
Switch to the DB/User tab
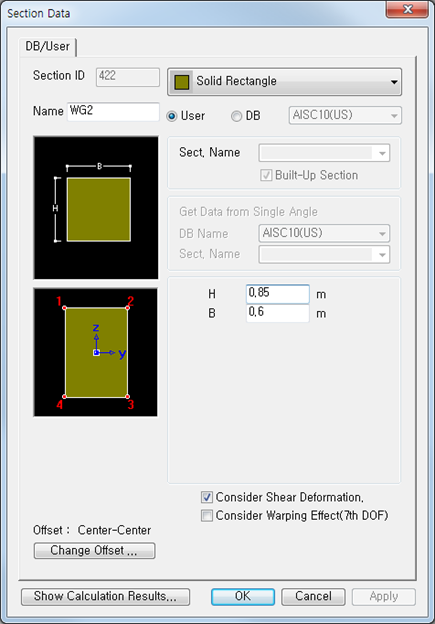[48, 47]
